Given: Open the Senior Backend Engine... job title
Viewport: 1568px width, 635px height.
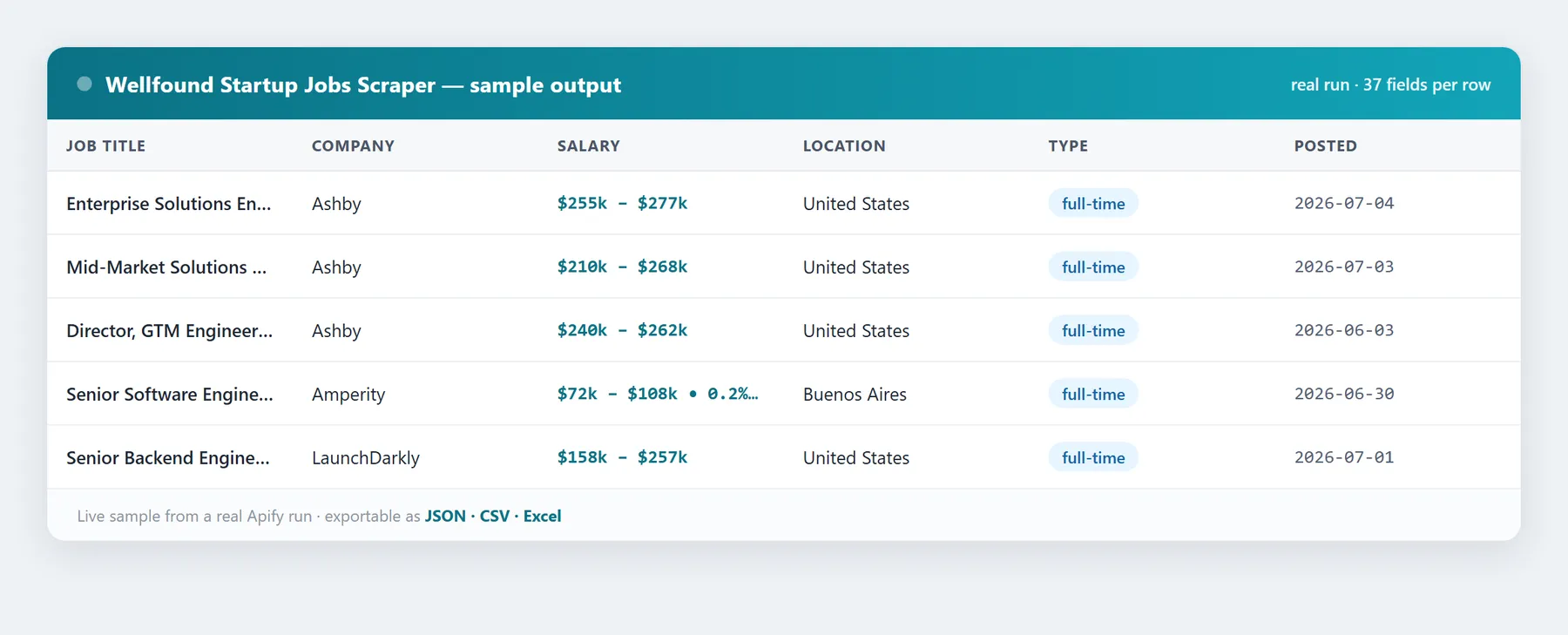Looking at the screenshot, I should click(168, 458).
